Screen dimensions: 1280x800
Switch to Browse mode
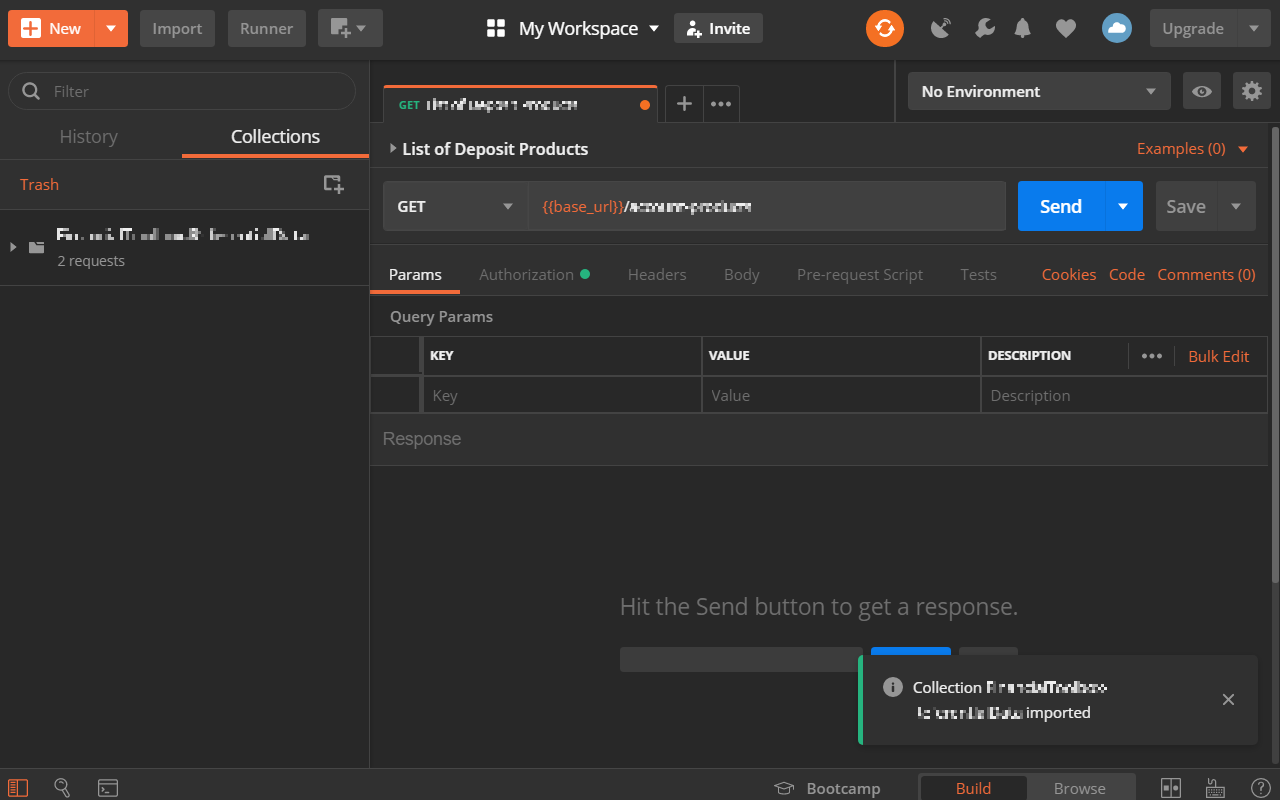(1080, 788)
